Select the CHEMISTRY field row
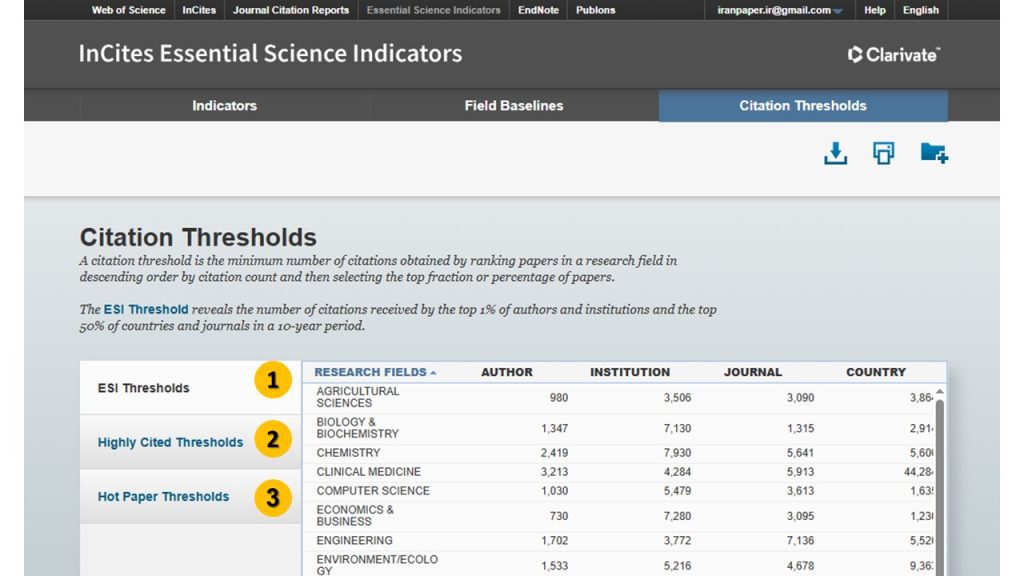This screenshot has height=576, width=1024. (x=618, y=453)
